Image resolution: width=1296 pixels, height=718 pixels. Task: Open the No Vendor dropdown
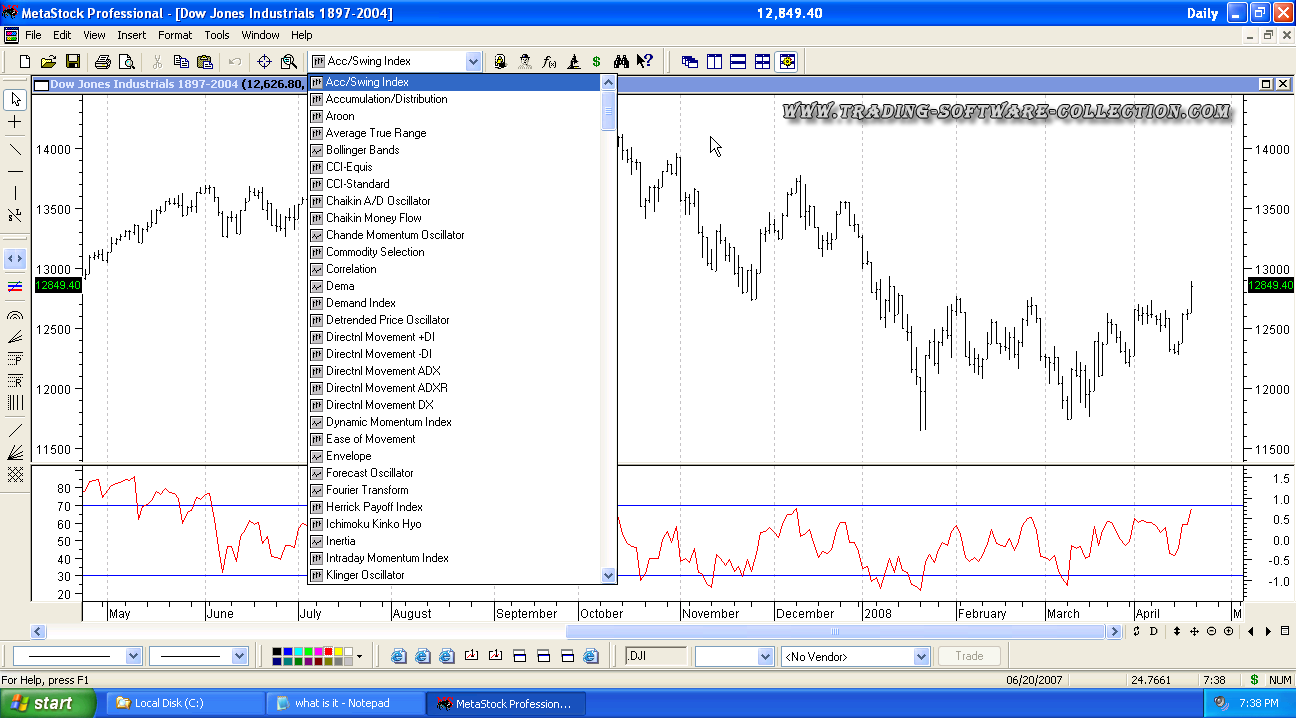click(921, 657)
